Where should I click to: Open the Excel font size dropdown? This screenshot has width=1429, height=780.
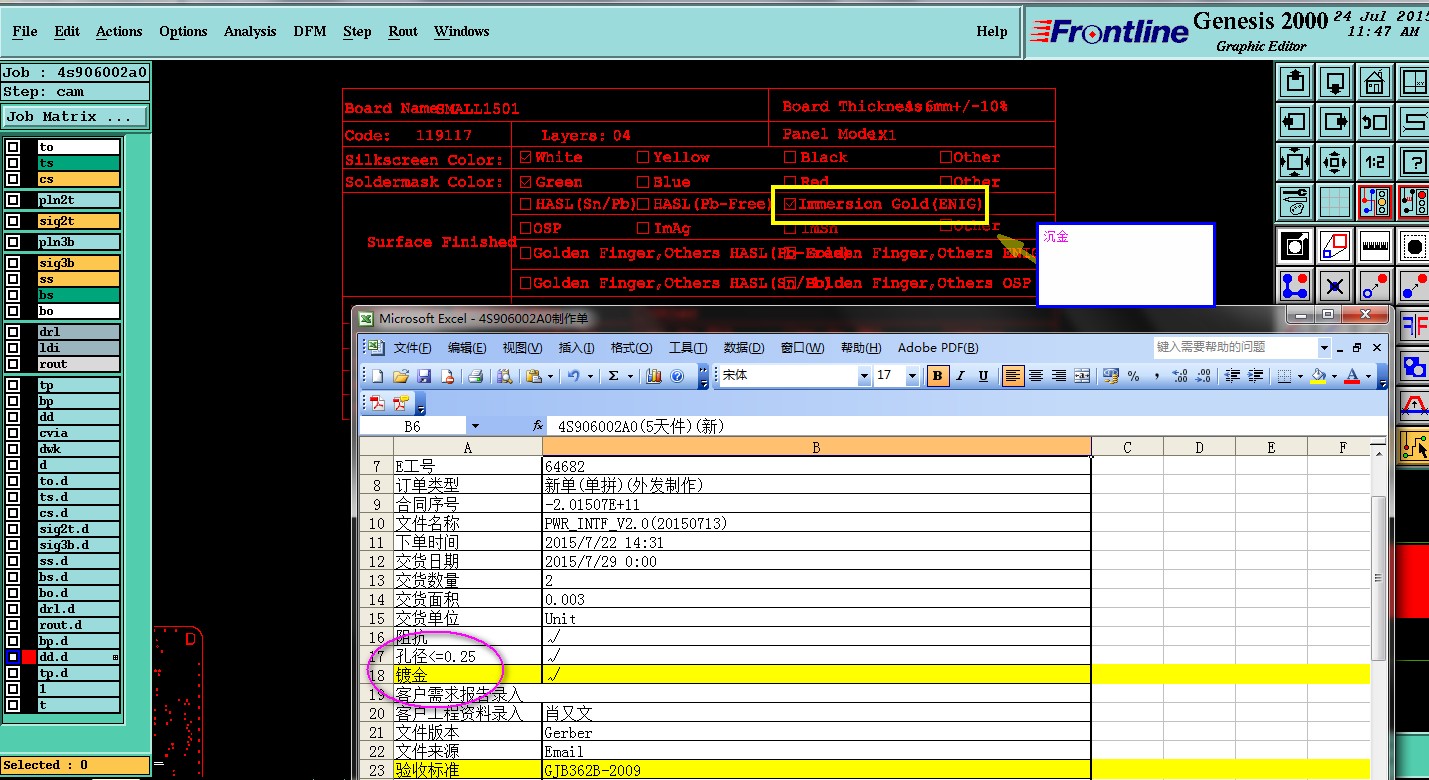coord(912,376)
